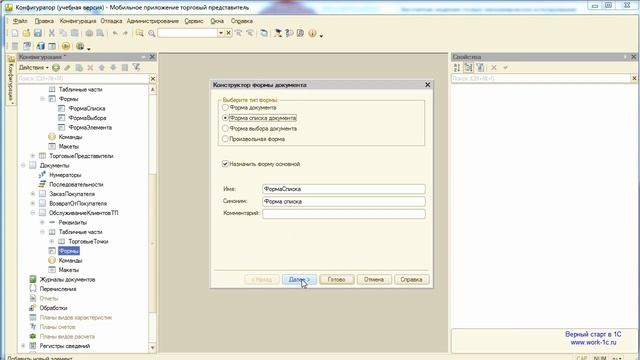
Task: Click the 'Синоним' input field
Action: 344,201
